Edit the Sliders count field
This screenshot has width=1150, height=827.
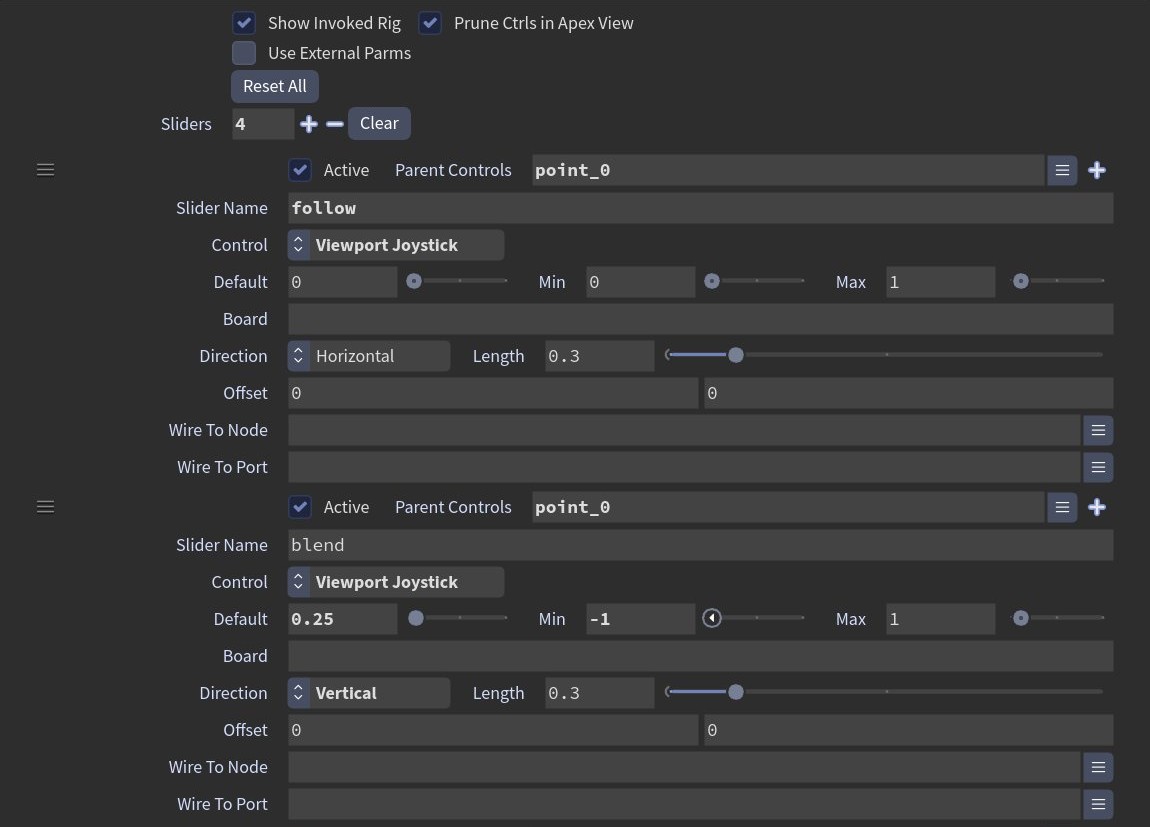pyautogui.click(x=263, y=124)
